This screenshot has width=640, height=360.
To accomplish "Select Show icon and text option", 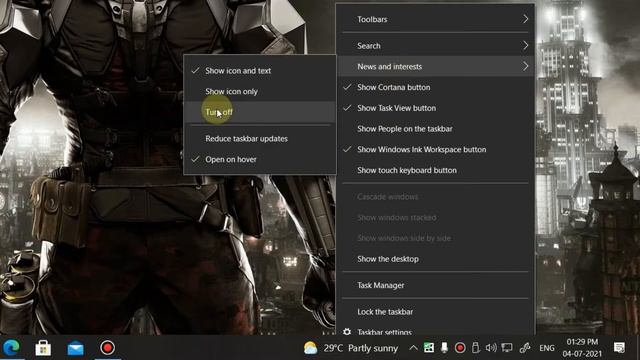I will pos(260,71).
